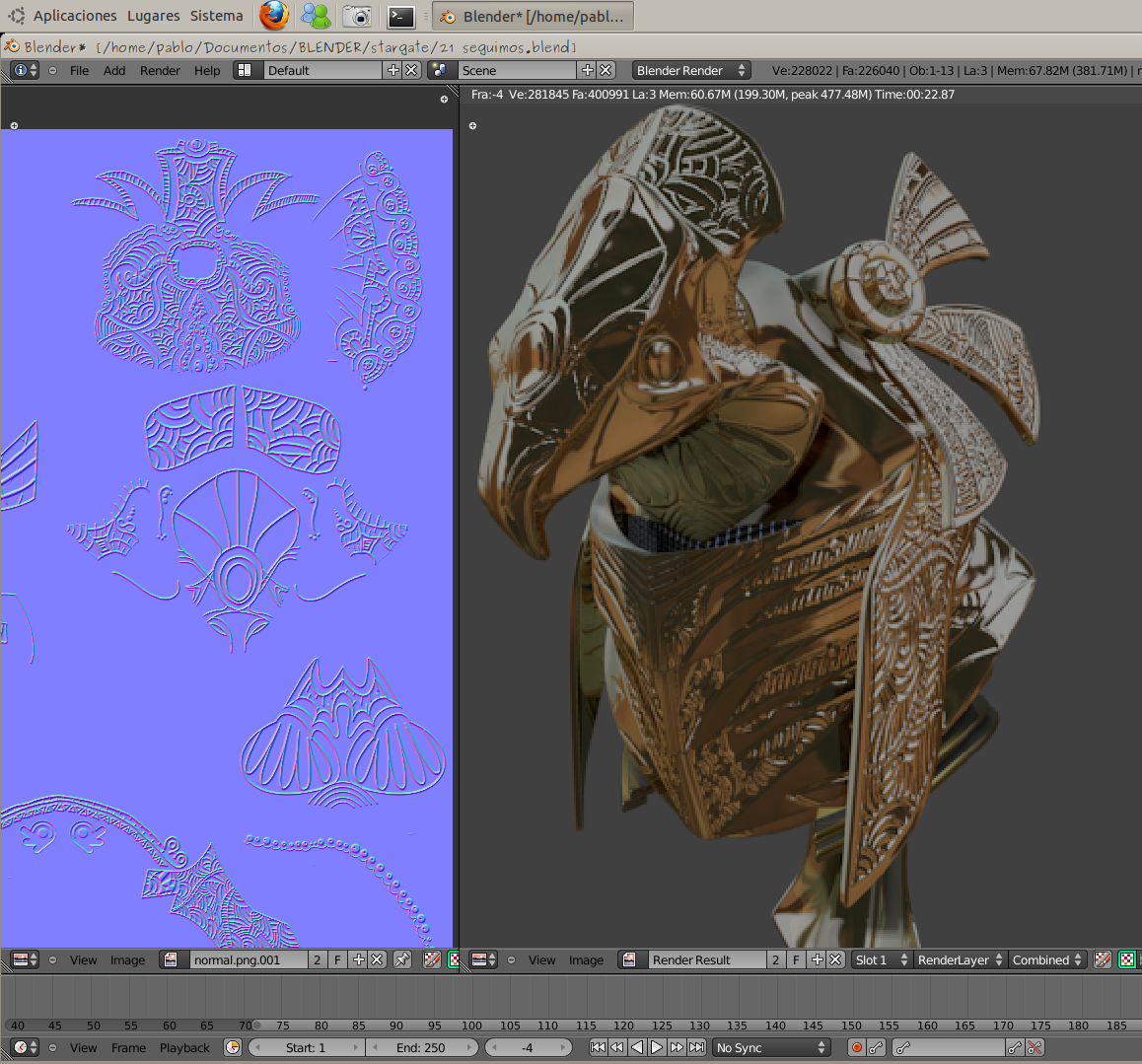Delete the Default screen layout

(x=411, y=70)
